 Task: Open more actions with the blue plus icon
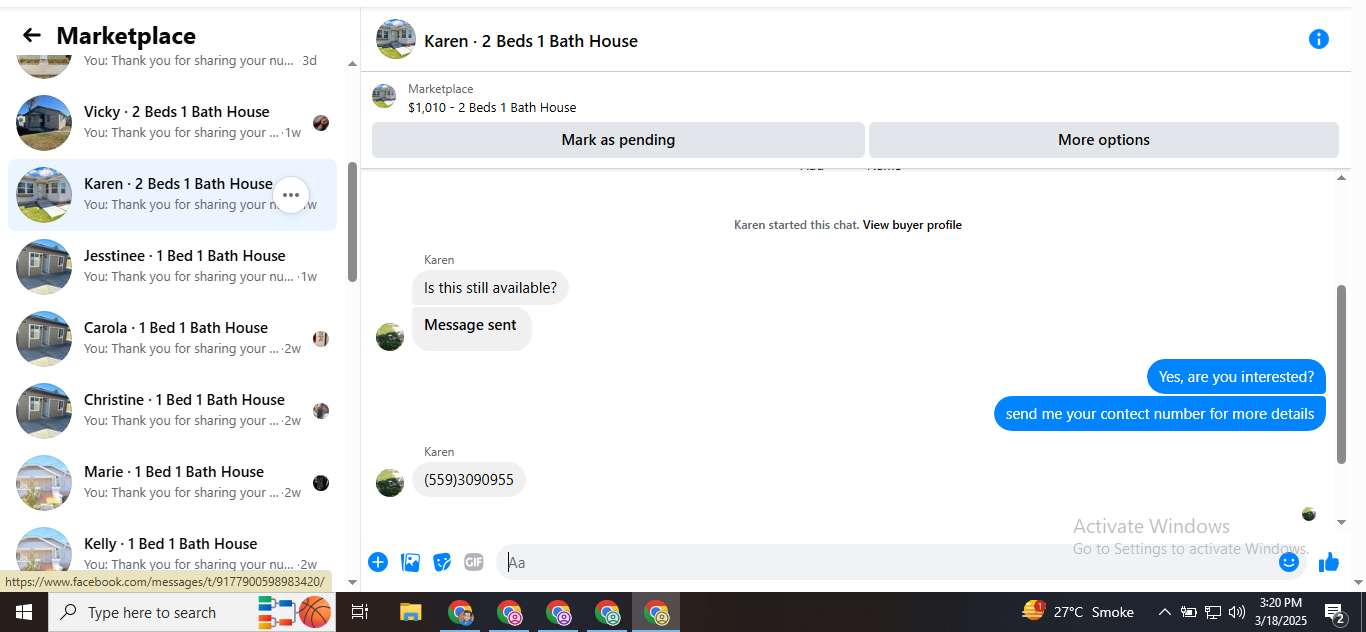[378, 562]
